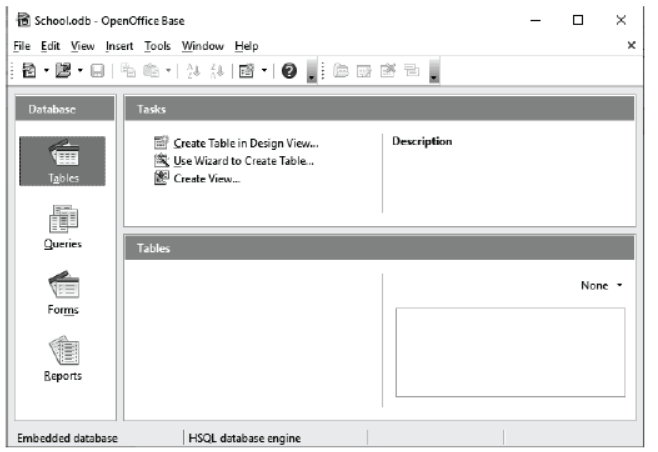Select Forms in Database pane
The height and width of the screenshot is (452, 658).
[x=63, y=293]
